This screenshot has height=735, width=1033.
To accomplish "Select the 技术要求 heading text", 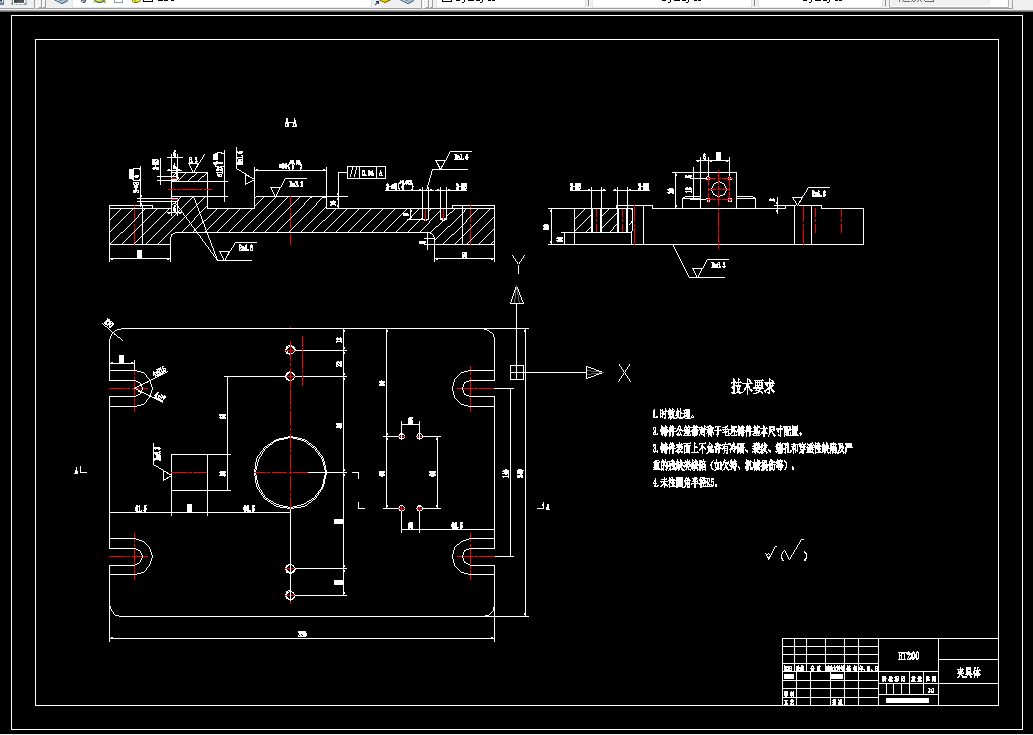I will (x=753, y=387).
